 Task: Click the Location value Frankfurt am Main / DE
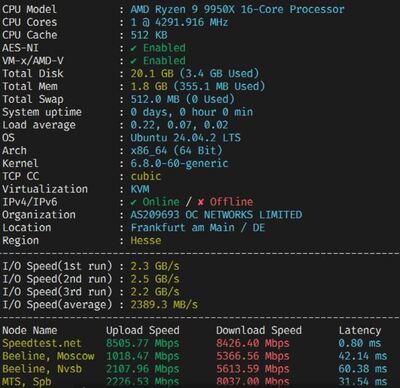(x=198, y=228)
